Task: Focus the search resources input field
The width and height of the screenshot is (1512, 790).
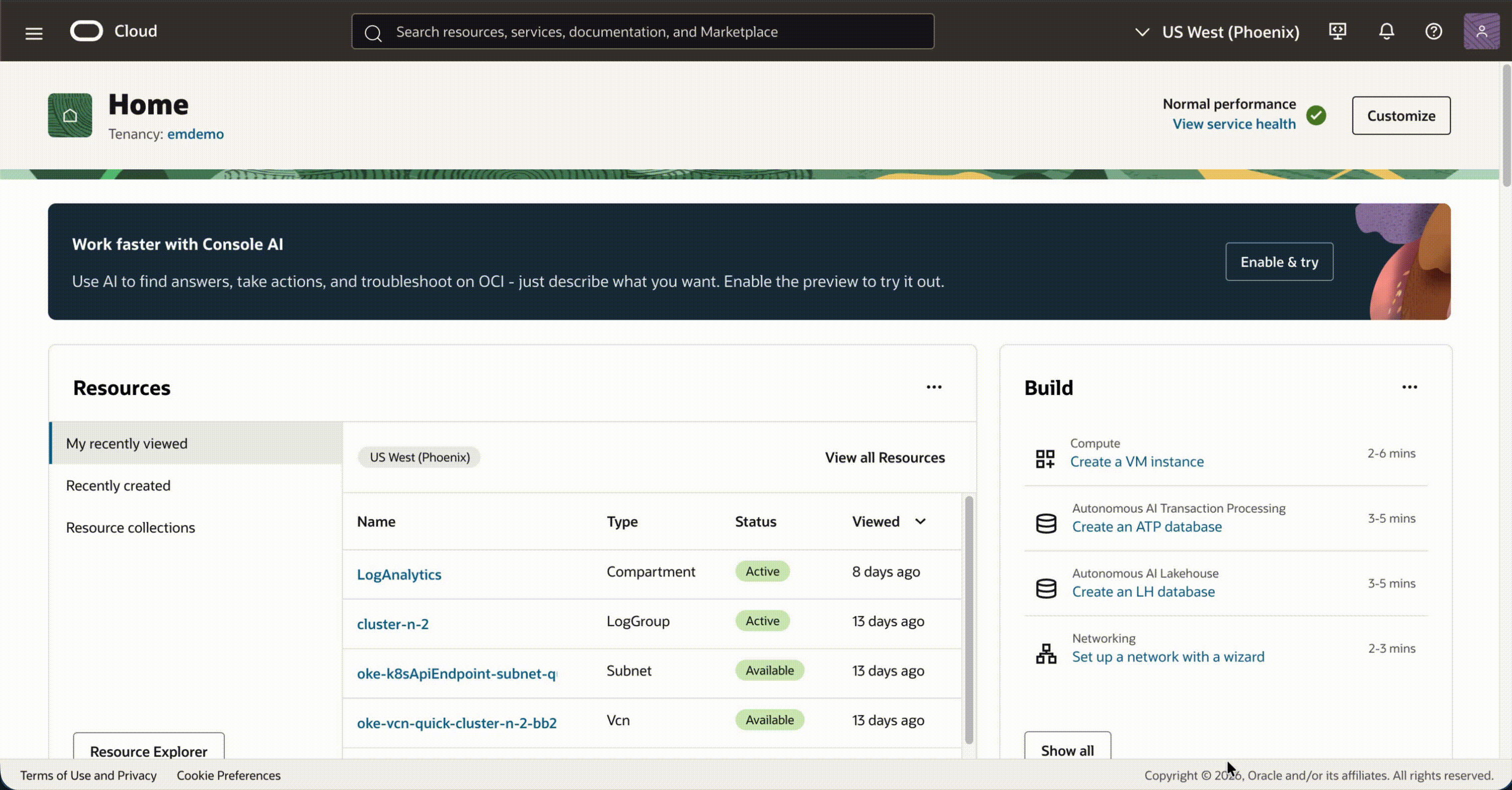Action: coord(643,32)
